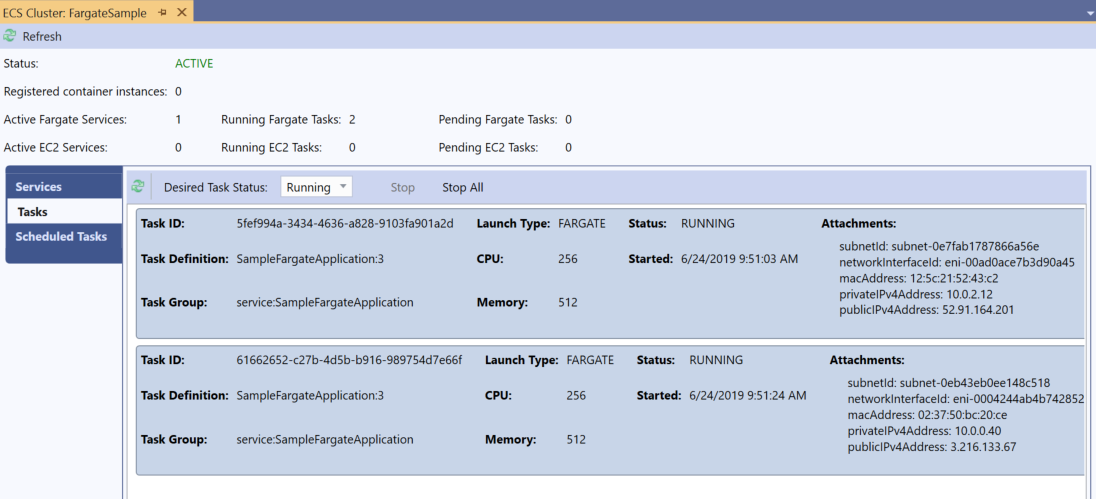Viewport: 1096px width, 499px height.
Task: Switch to the Services tab
Action: click(x=64, y=187)
